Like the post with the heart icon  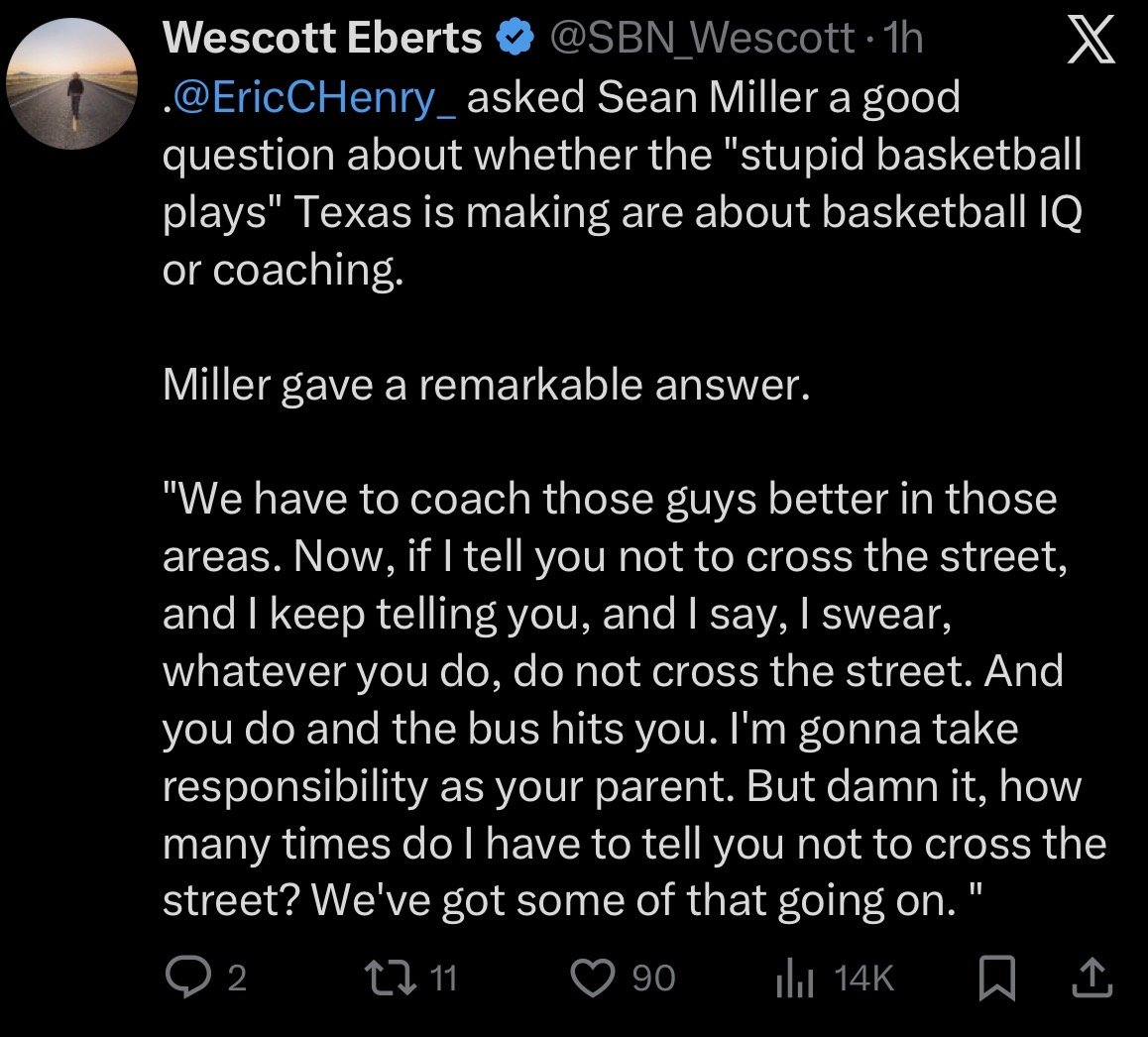pos(595,979)
